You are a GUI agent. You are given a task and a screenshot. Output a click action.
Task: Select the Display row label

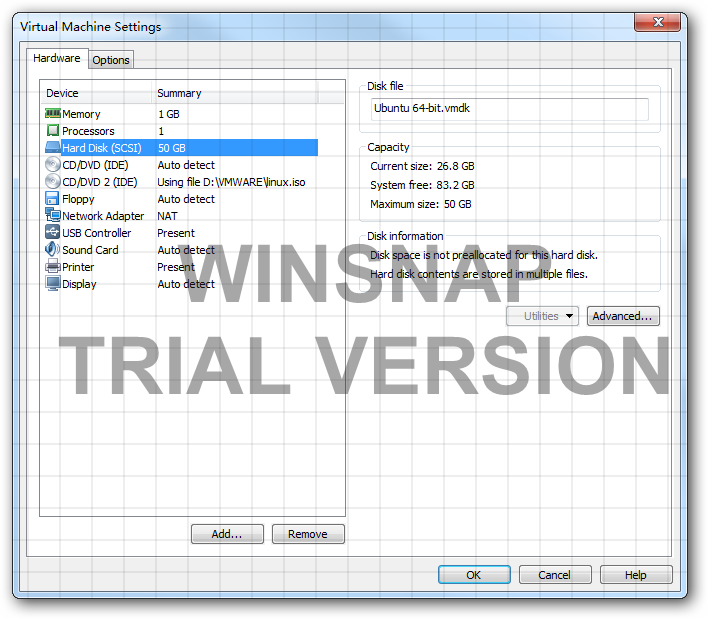click(x=79, y=284)
